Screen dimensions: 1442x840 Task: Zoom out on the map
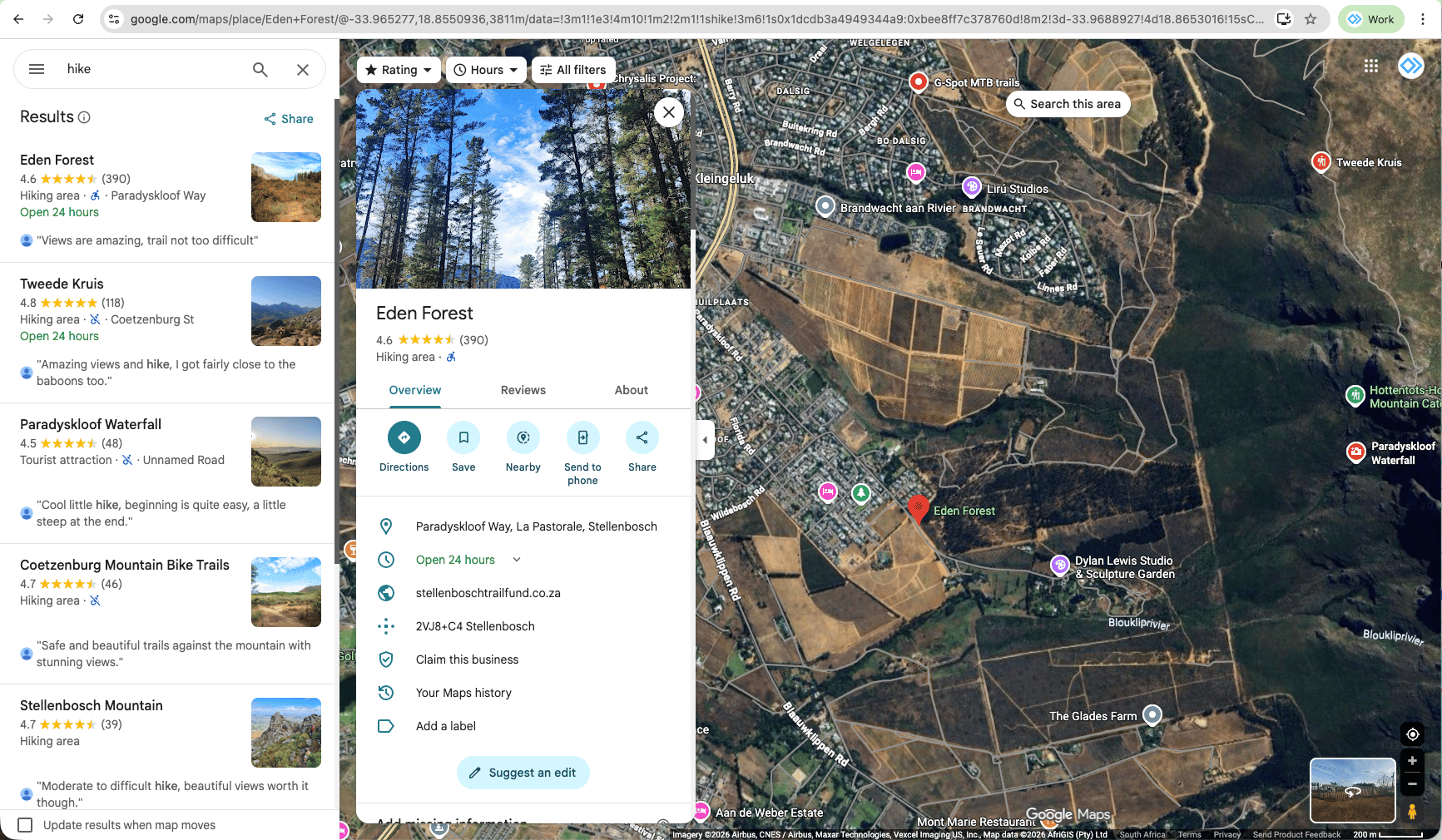point(1412,783)
